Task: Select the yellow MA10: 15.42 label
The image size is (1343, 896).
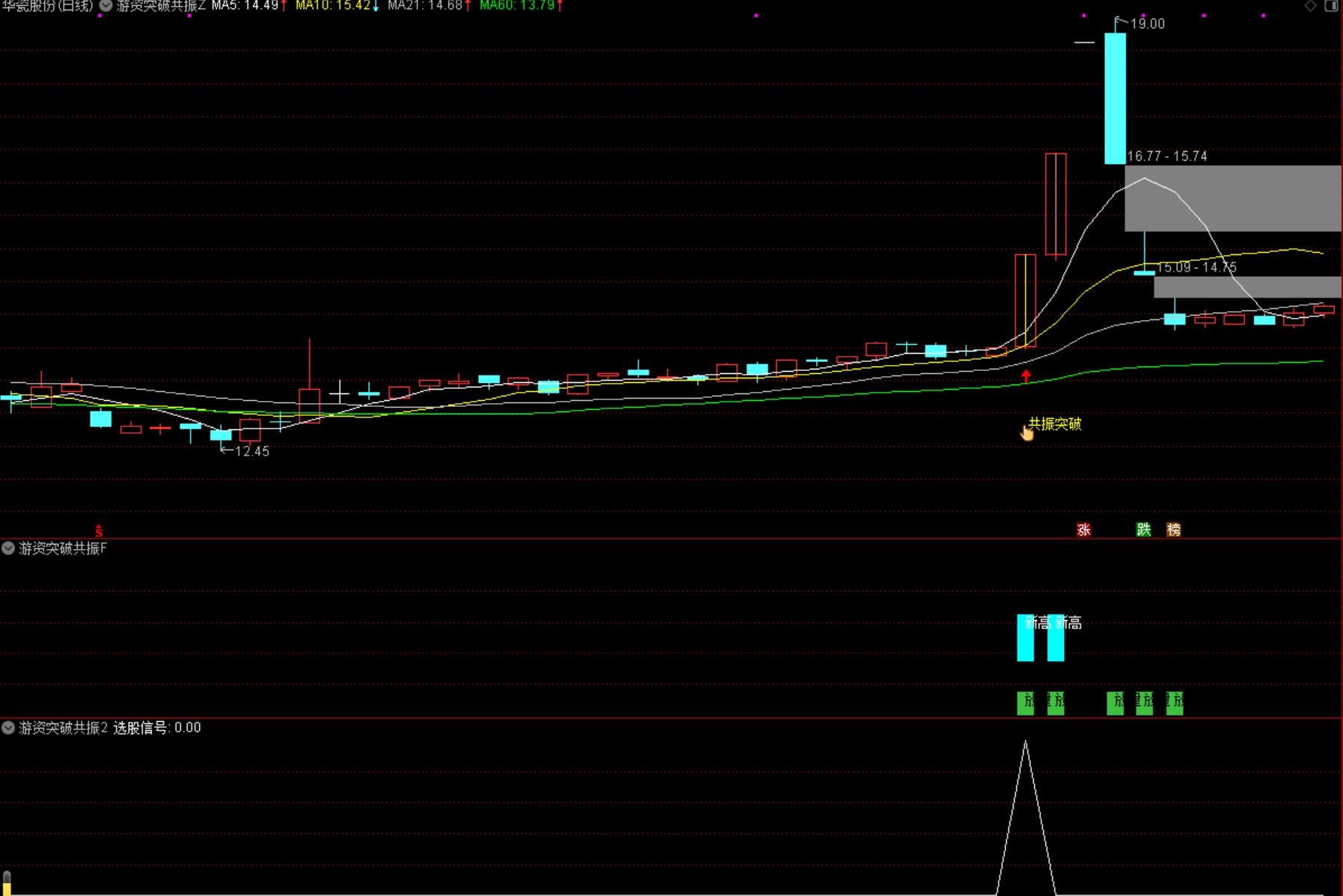Action: 333,5
